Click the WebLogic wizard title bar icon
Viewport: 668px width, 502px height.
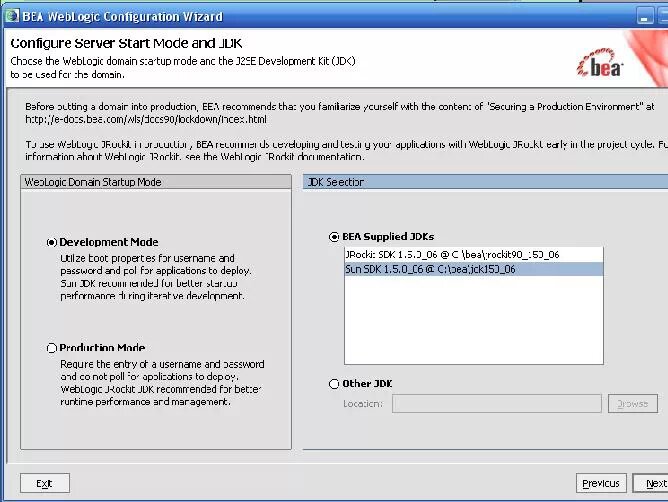click(12, 16)
